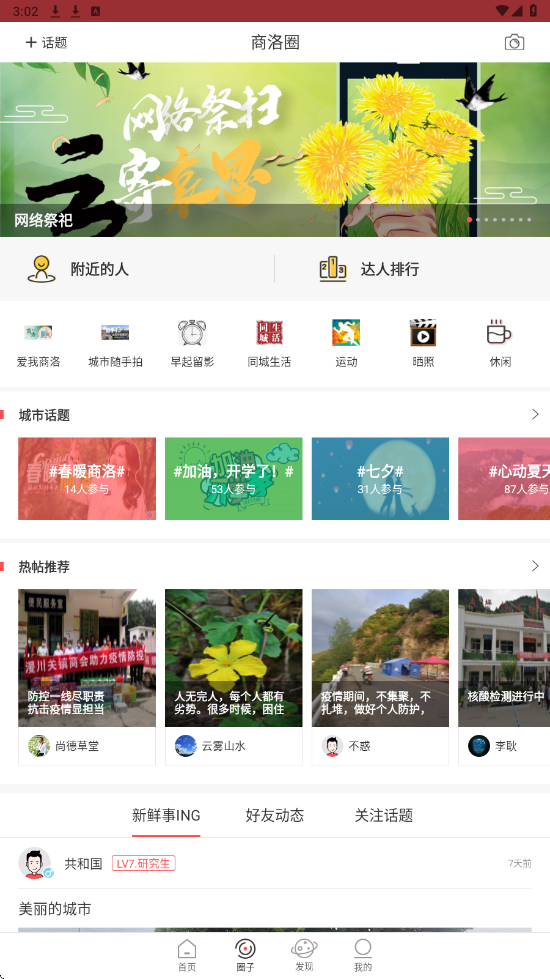Image resolution: width=550 pixels, height=979 pixels.
Task: Open the 晒照 film clapper icon
Action: (x=423, y=332)
